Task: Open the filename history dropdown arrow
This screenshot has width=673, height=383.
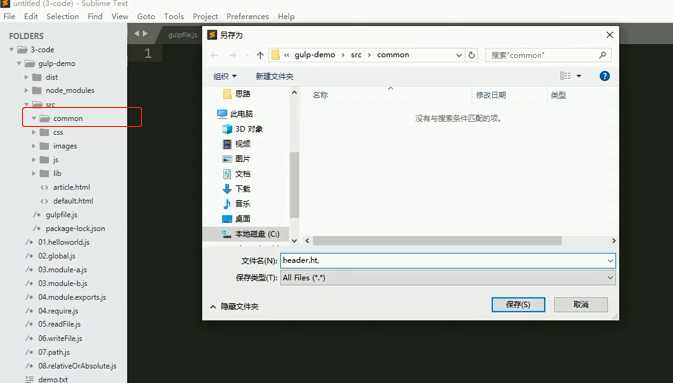Action: (610, 261)
